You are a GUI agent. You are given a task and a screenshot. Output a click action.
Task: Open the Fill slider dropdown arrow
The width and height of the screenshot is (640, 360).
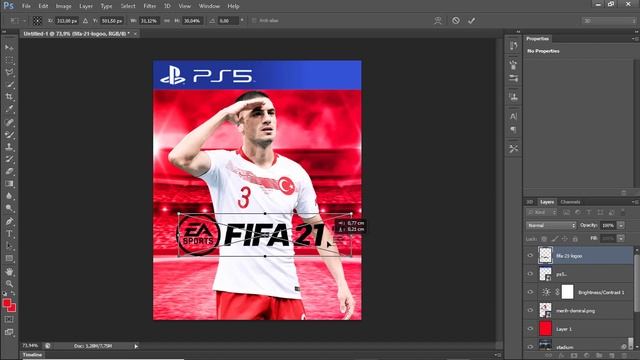(x=621, y=238)
